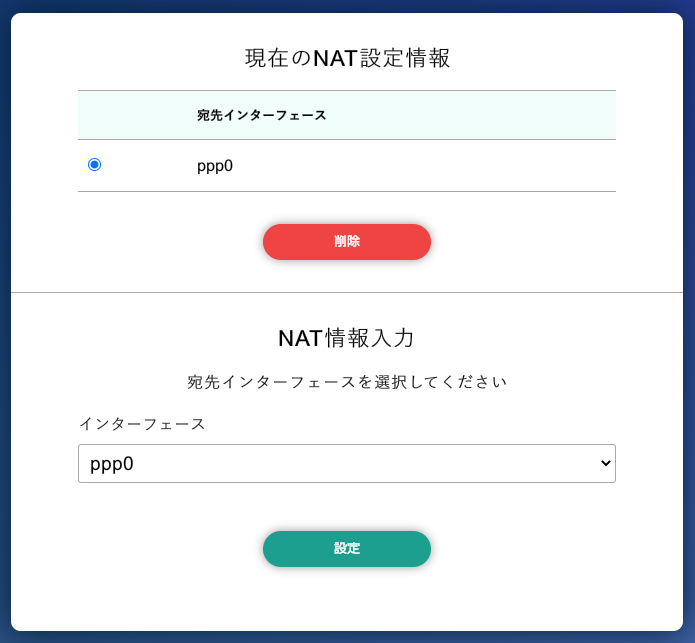Click the blank right side of the table header row
Screen dimensions: 695x643
(x=500, y=116)
